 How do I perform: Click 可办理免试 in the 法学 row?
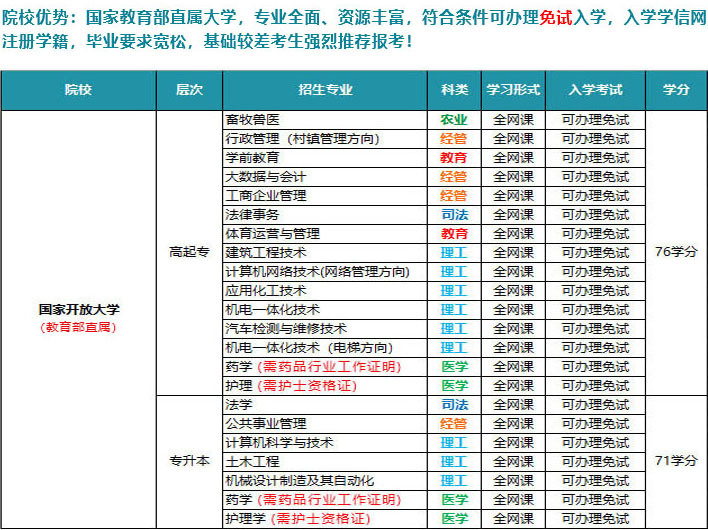point(596,404)
